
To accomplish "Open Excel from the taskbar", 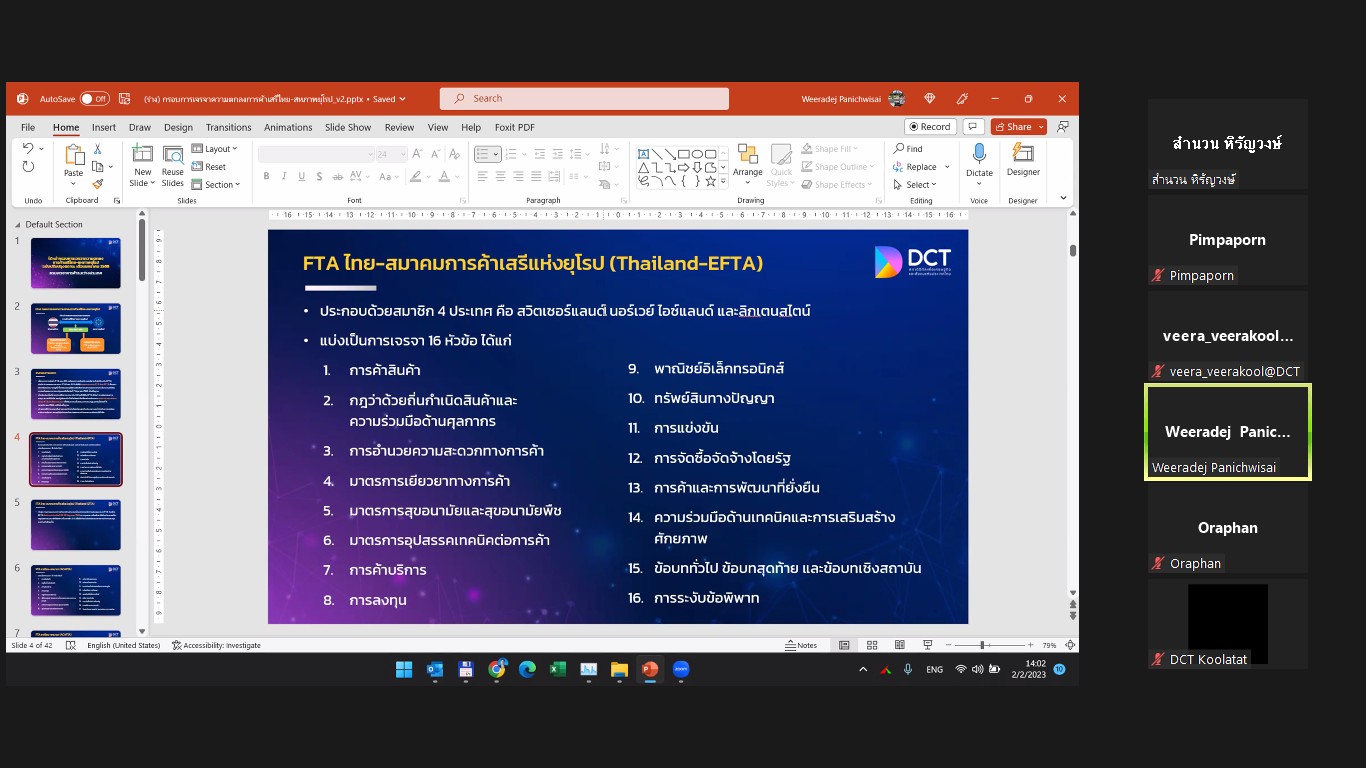I will coord(558,669).
